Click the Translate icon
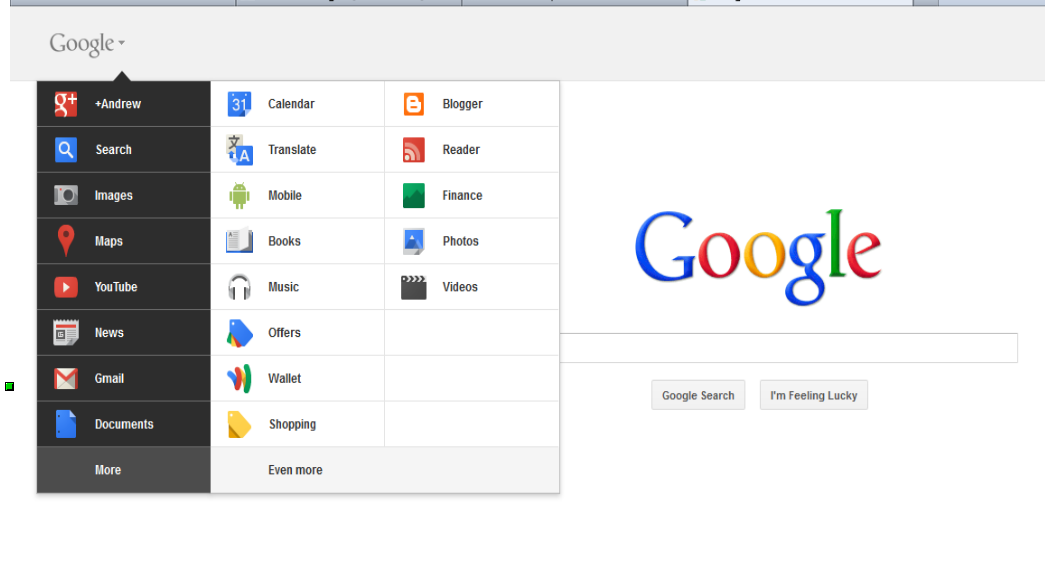This screenshot has height=582, width=1045. coord(239,149)
